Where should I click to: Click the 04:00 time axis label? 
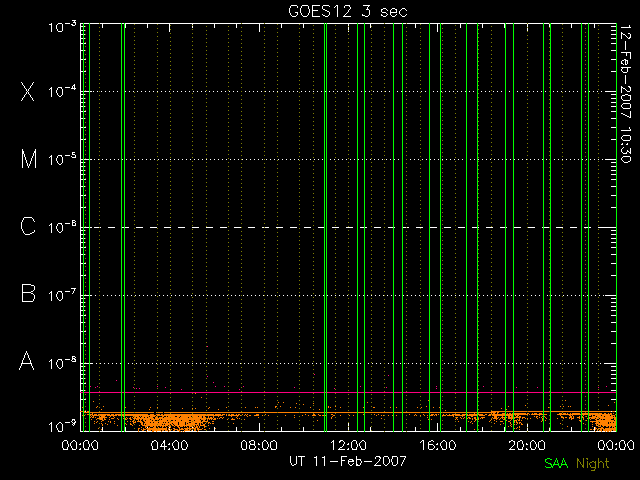point(169,445)
